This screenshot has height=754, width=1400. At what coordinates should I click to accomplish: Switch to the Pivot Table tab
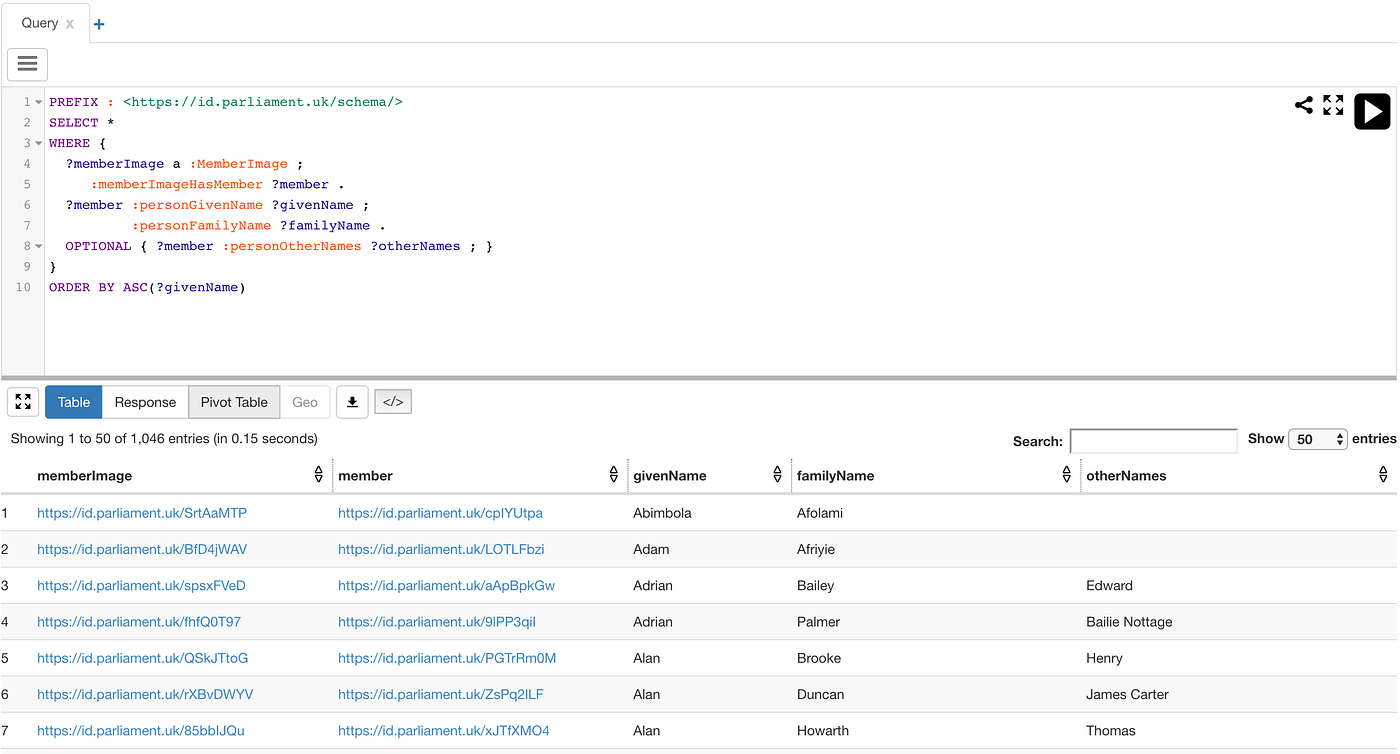234,401
